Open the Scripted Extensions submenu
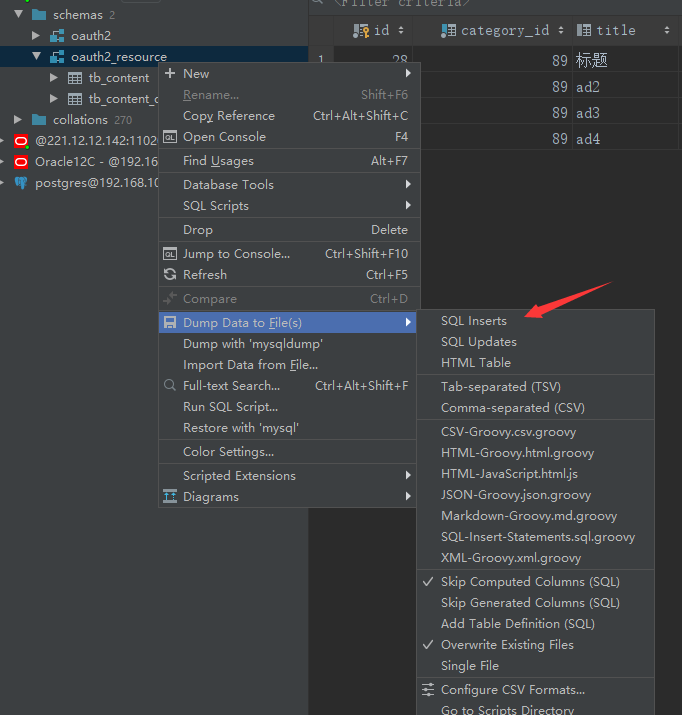Screen dimensions: 682x715 click(289, 476)
